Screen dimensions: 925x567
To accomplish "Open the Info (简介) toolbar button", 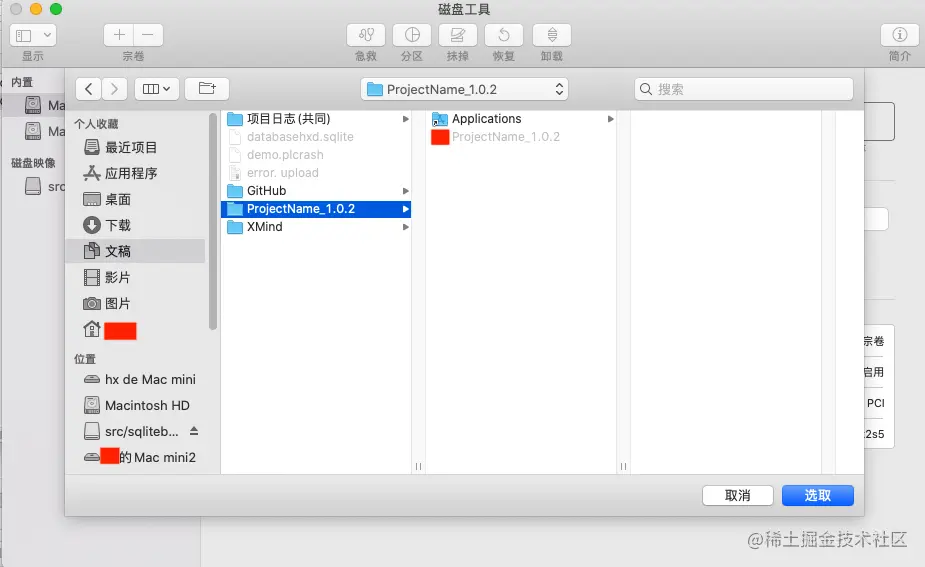I will [900, 35].
